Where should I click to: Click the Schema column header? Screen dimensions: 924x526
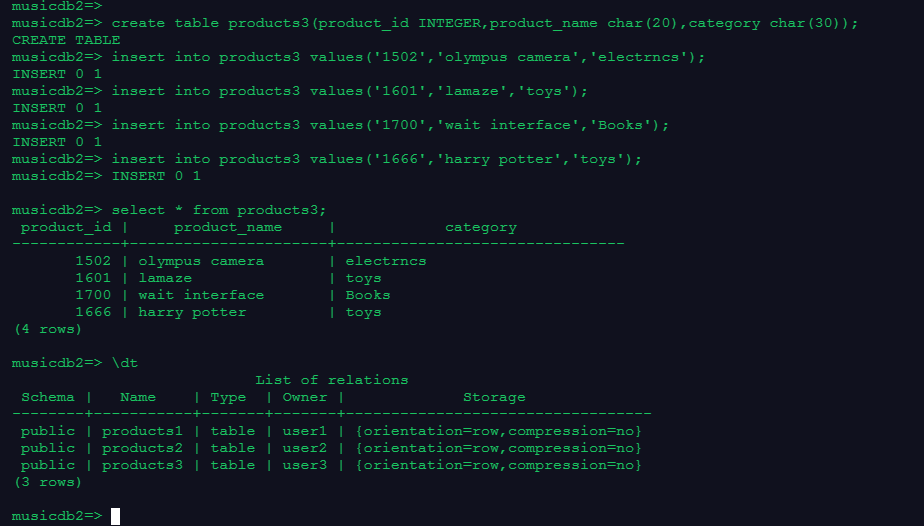point(48,397)
